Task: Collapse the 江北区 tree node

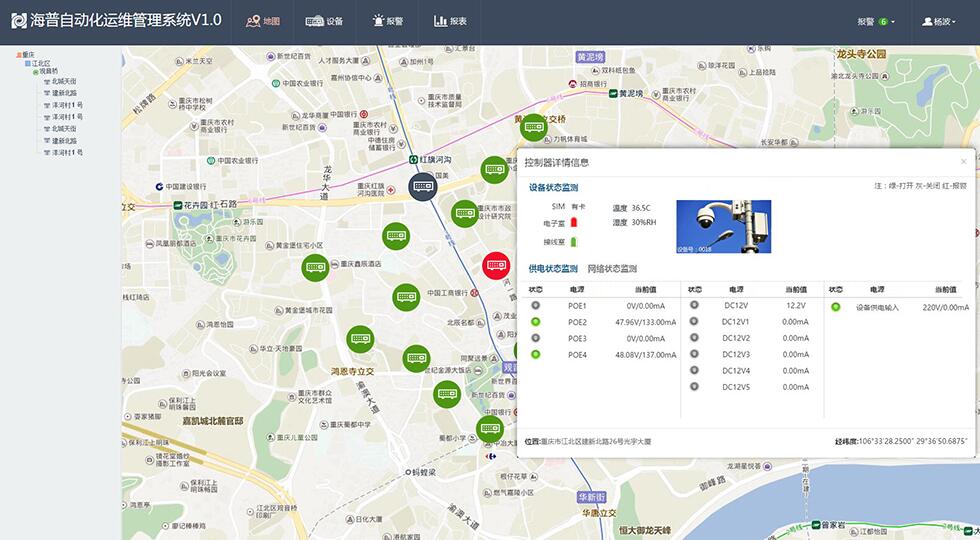Action: coord(29,63)
